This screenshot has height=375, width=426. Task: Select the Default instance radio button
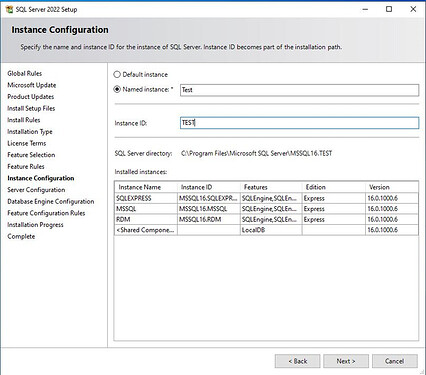click(x=117, y=74)
